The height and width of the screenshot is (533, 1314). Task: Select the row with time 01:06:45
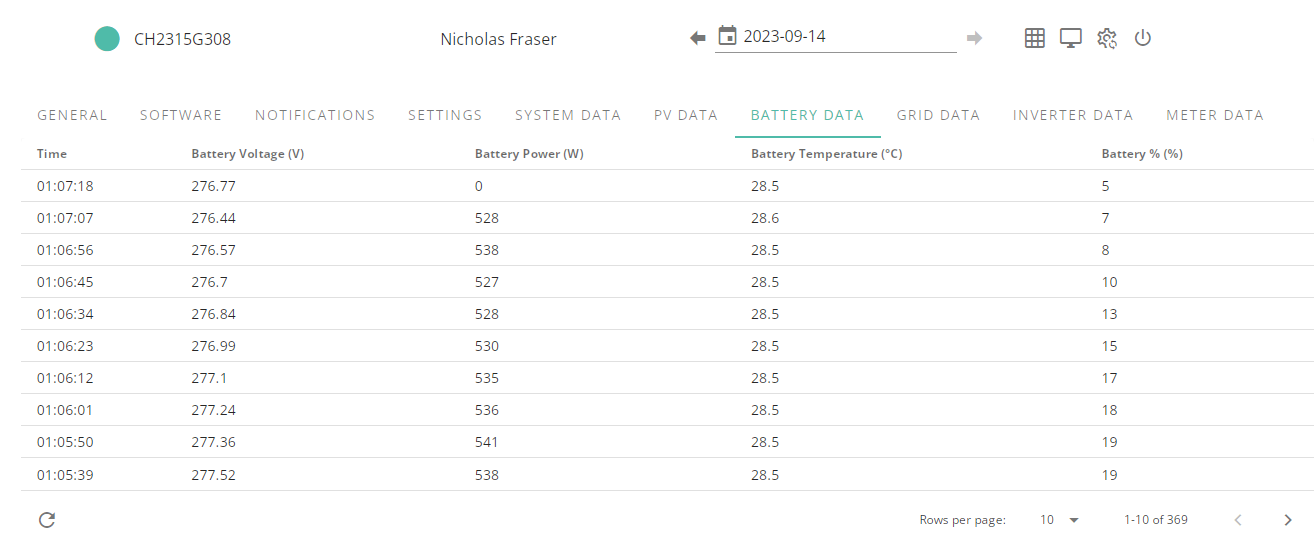tap(667, 282)
